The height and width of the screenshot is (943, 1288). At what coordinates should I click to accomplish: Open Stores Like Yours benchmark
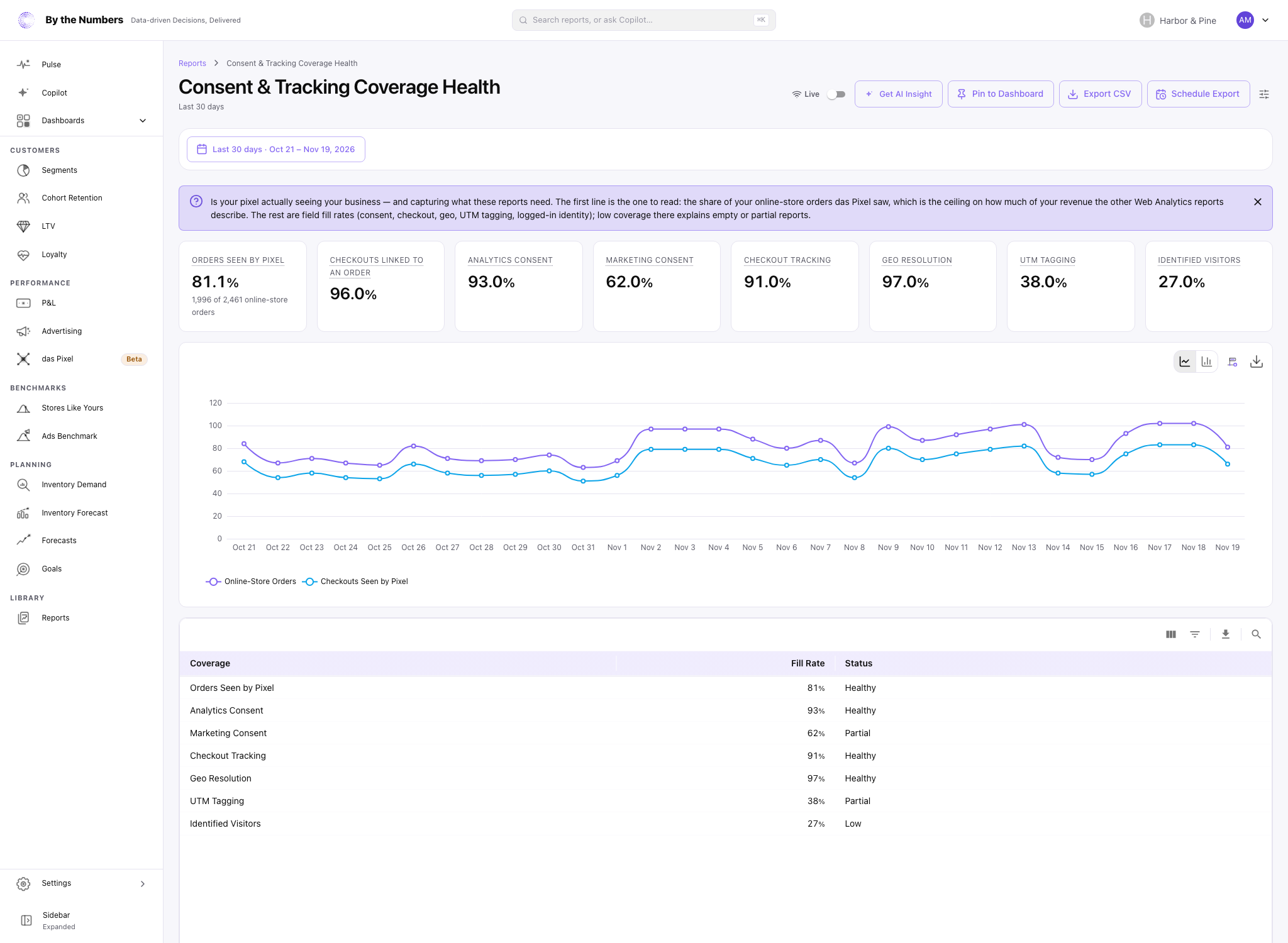click(81, 408)
